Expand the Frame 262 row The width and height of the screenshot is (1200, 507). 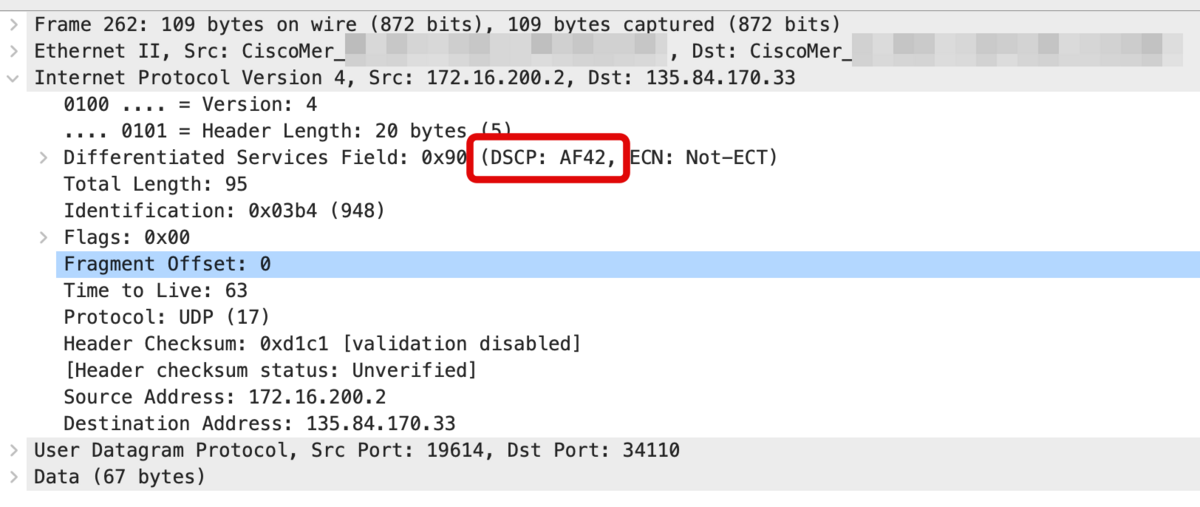[x=14, y=23]
